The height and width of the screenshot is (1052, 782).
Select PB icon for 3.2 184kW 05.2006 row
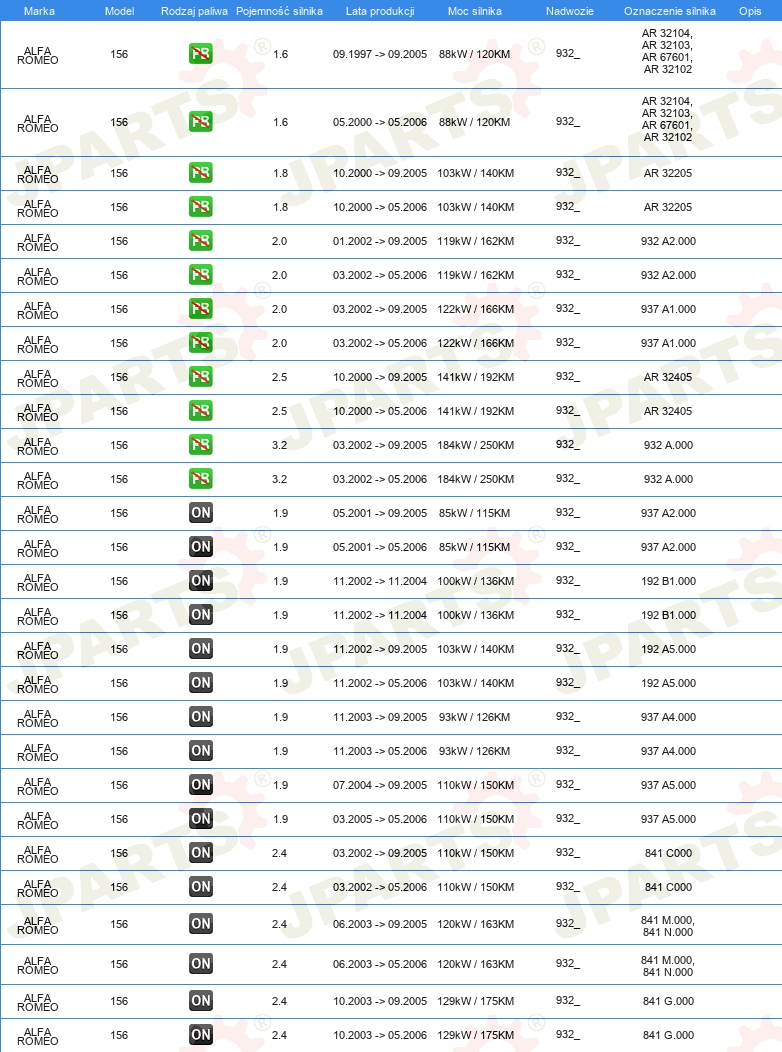pos(201,478)
